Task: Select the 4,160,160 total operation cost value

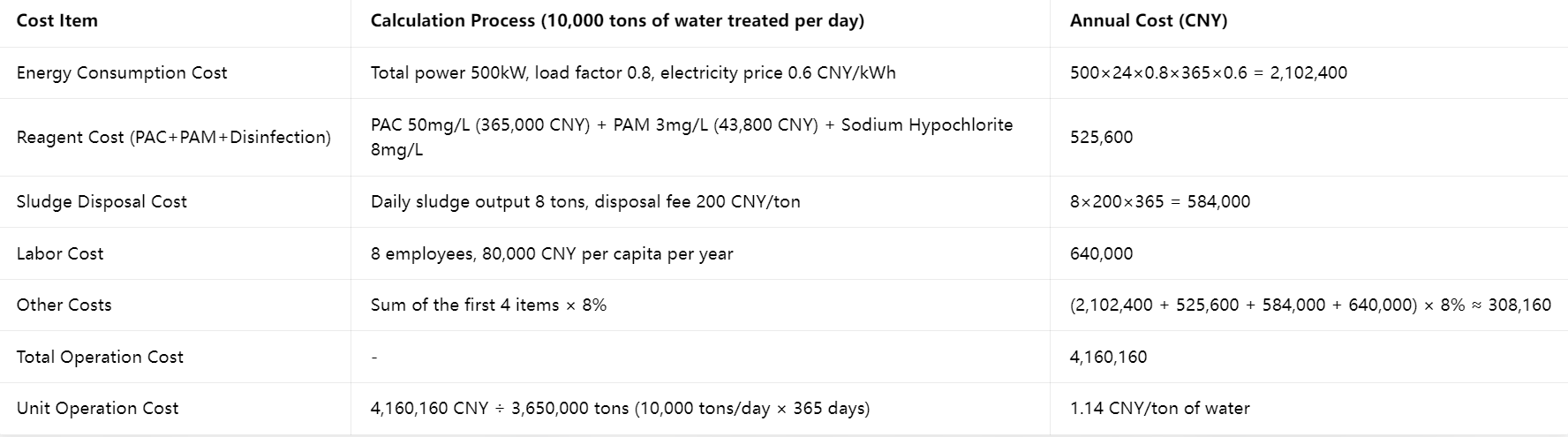Action: (x=1108, y=358)
